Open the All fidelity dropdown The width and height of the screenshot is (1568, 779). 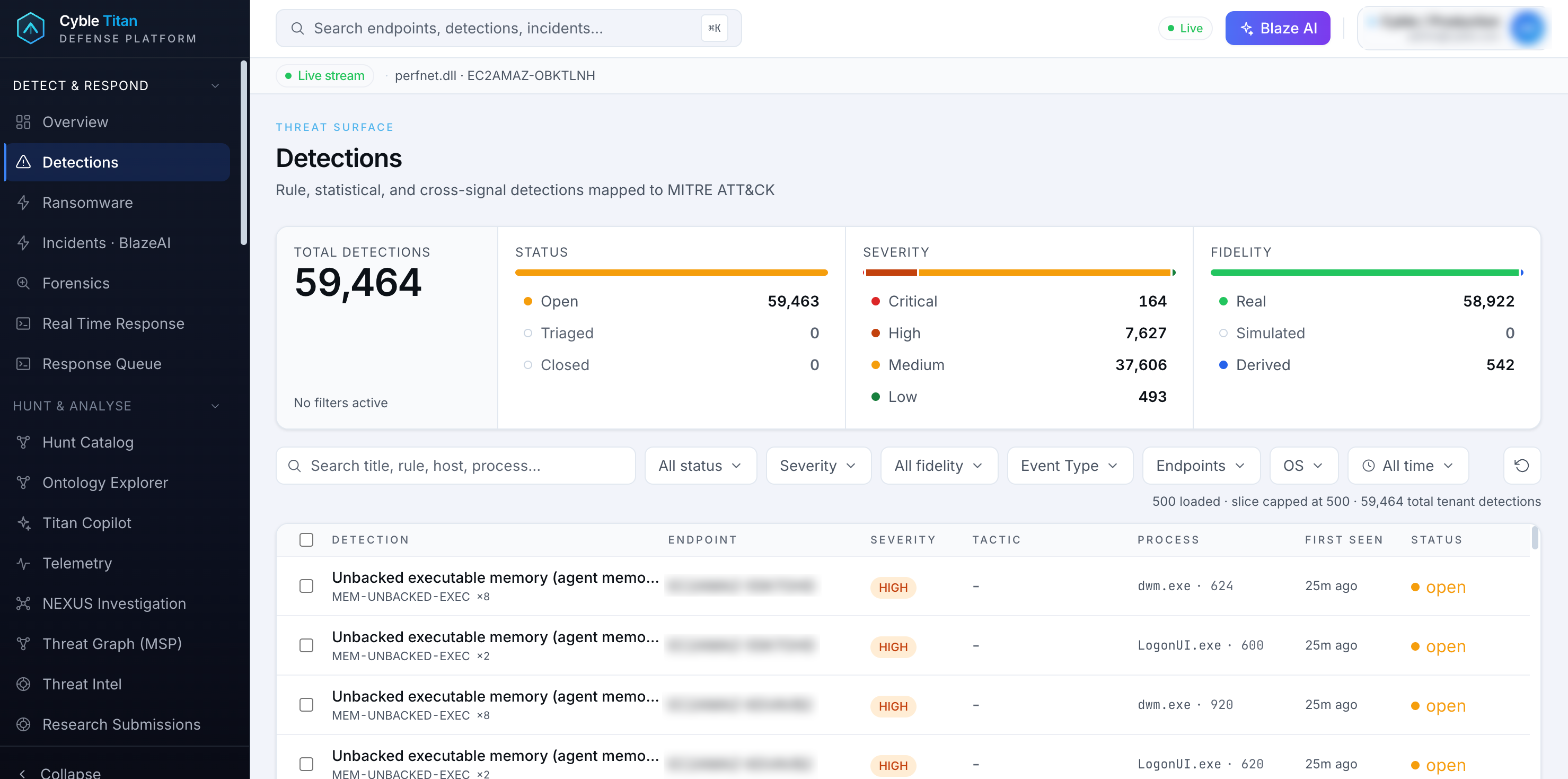[939, 466]
